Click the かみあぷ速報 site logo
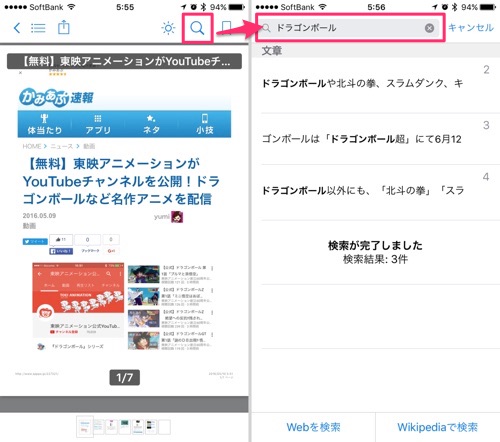 click(x=56, y=98)
